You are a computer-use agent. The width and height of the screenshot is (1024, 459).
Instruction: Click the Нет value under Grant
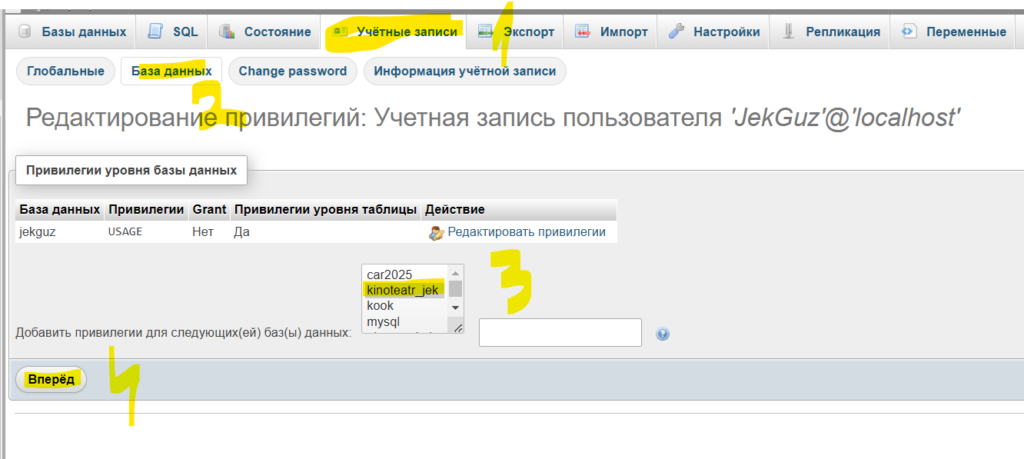click(202, 232)
